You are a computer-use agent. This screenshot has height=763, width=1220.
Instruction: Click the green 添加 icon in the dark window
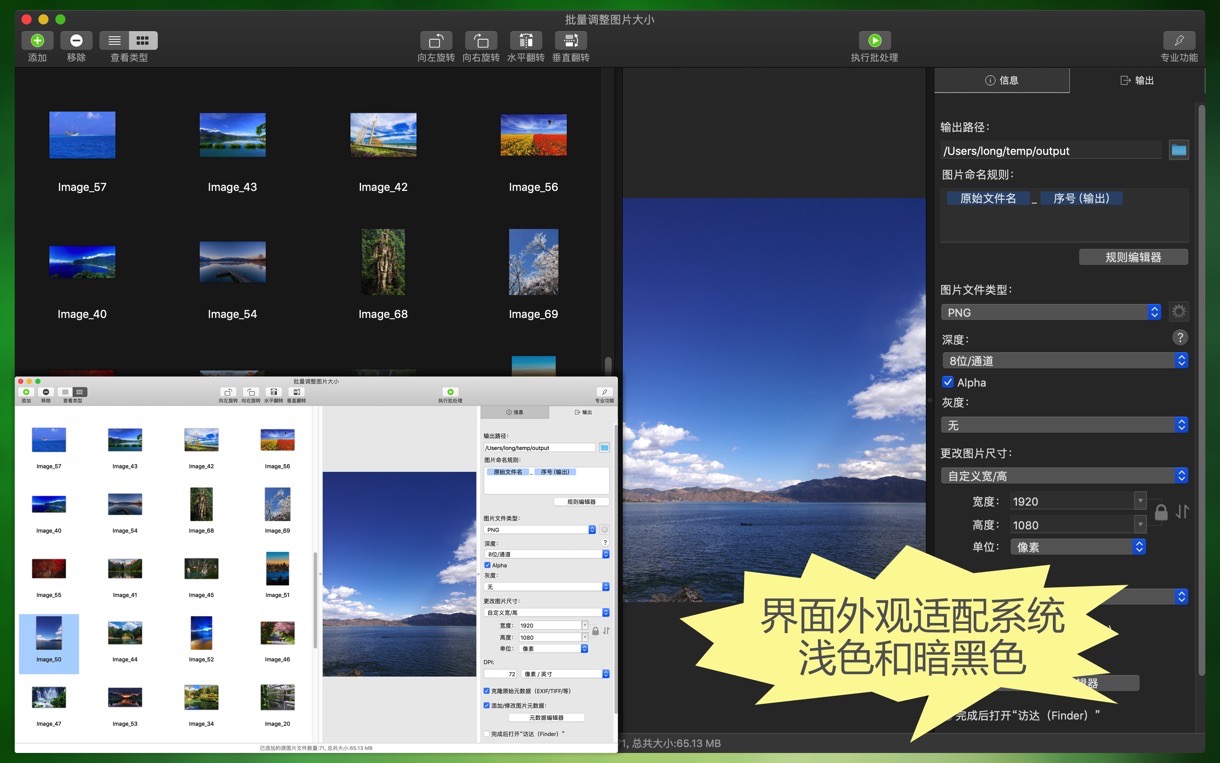(x=37, y=41)
